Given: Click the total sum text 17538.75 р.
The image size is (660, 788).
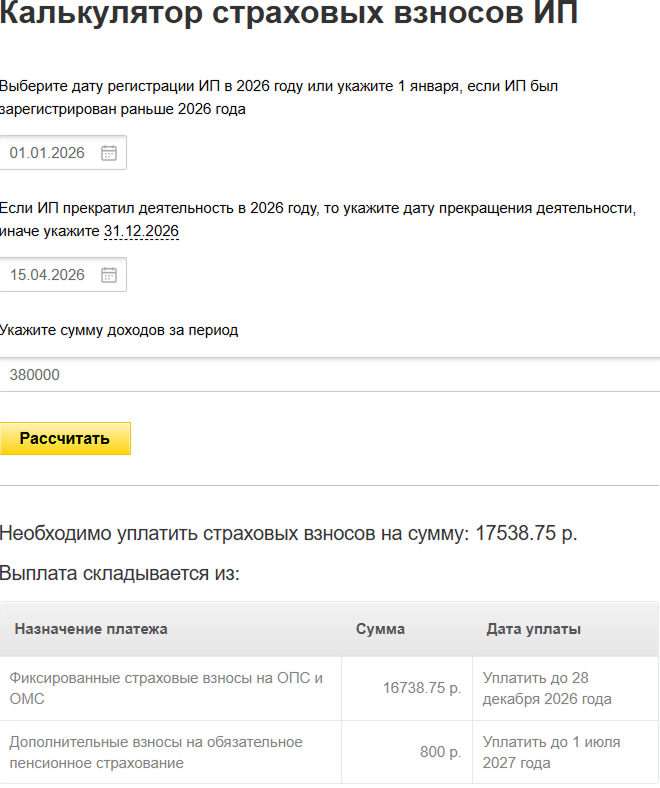Looking at the screenshot, I should point(526,533).
